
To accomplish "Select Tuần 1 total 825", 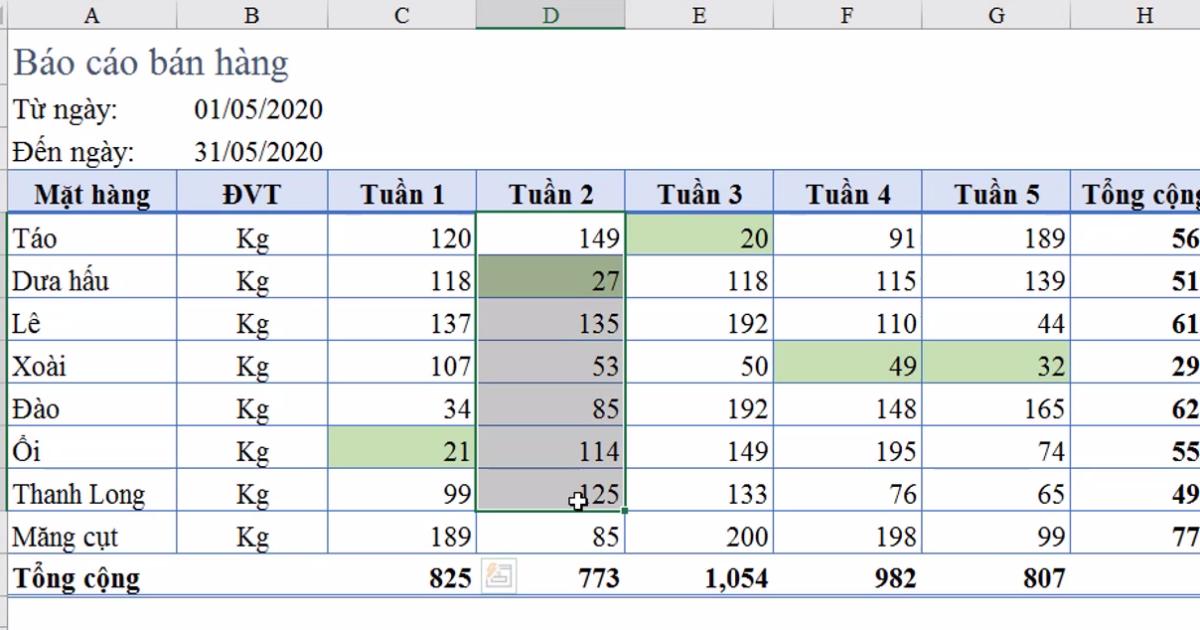I will [x=402, y=577].
